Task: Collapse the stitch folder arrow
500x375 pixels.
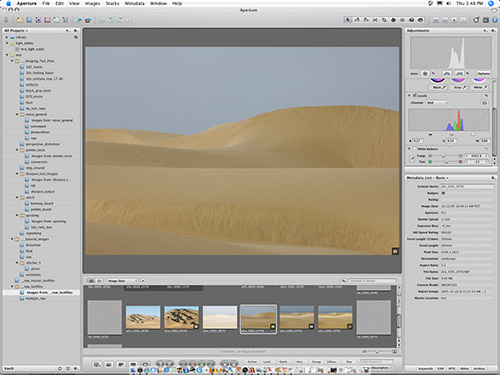Action: [x=17, y=197]
